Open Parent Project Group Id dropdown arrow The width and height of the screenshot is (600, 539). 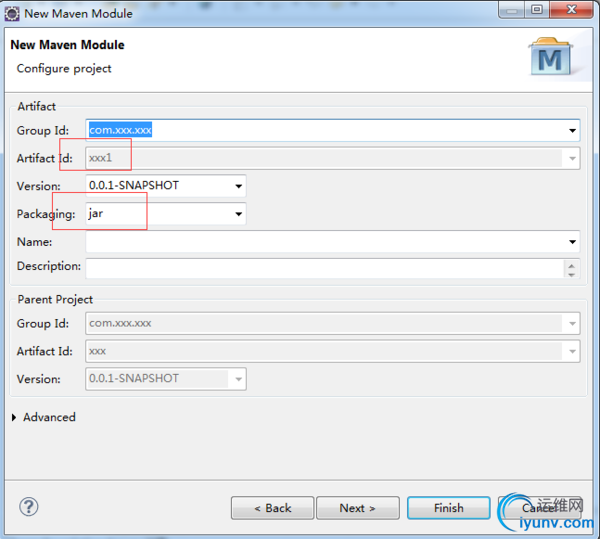click(x=572, y=324)
